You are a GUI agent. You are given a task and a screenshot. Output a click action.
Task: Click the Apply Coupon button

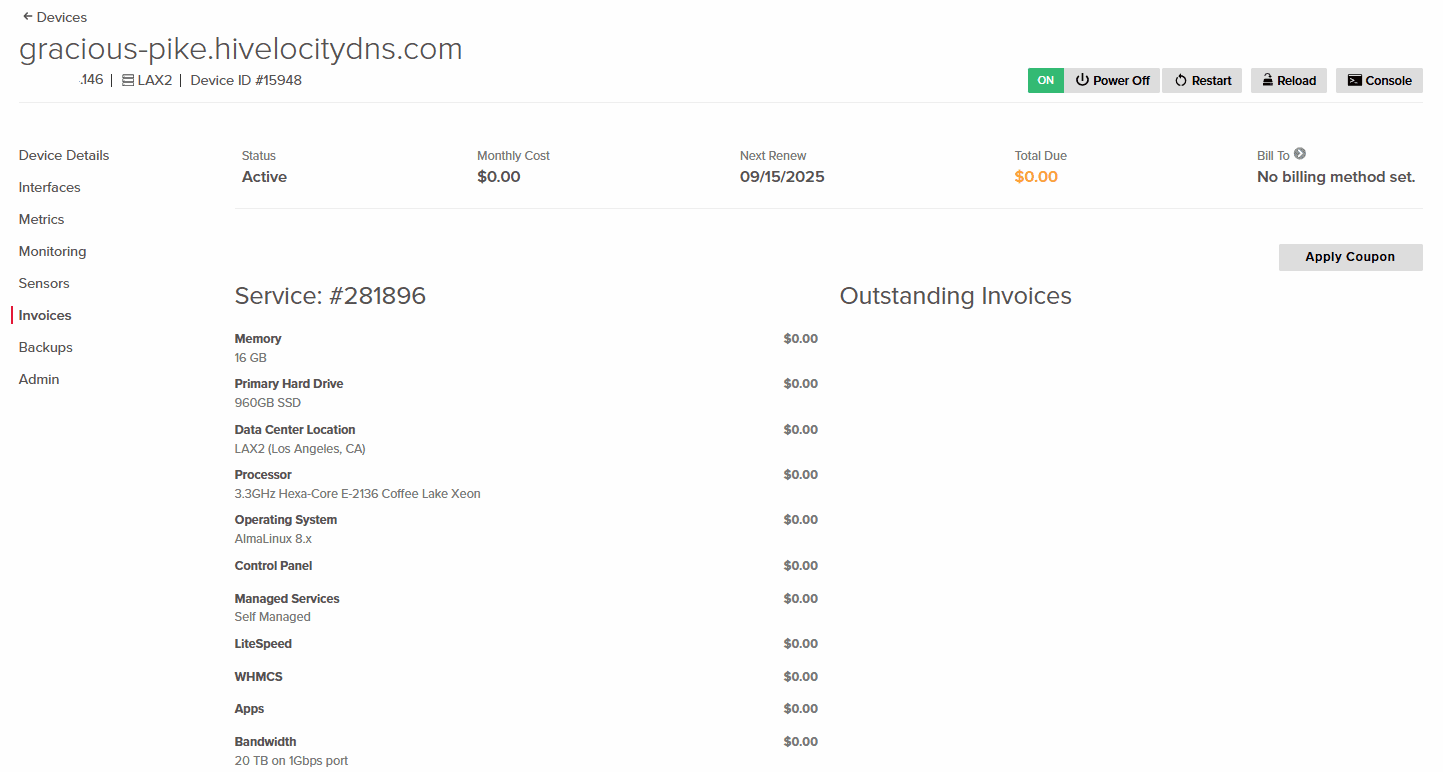click(x=1350, y=257)
